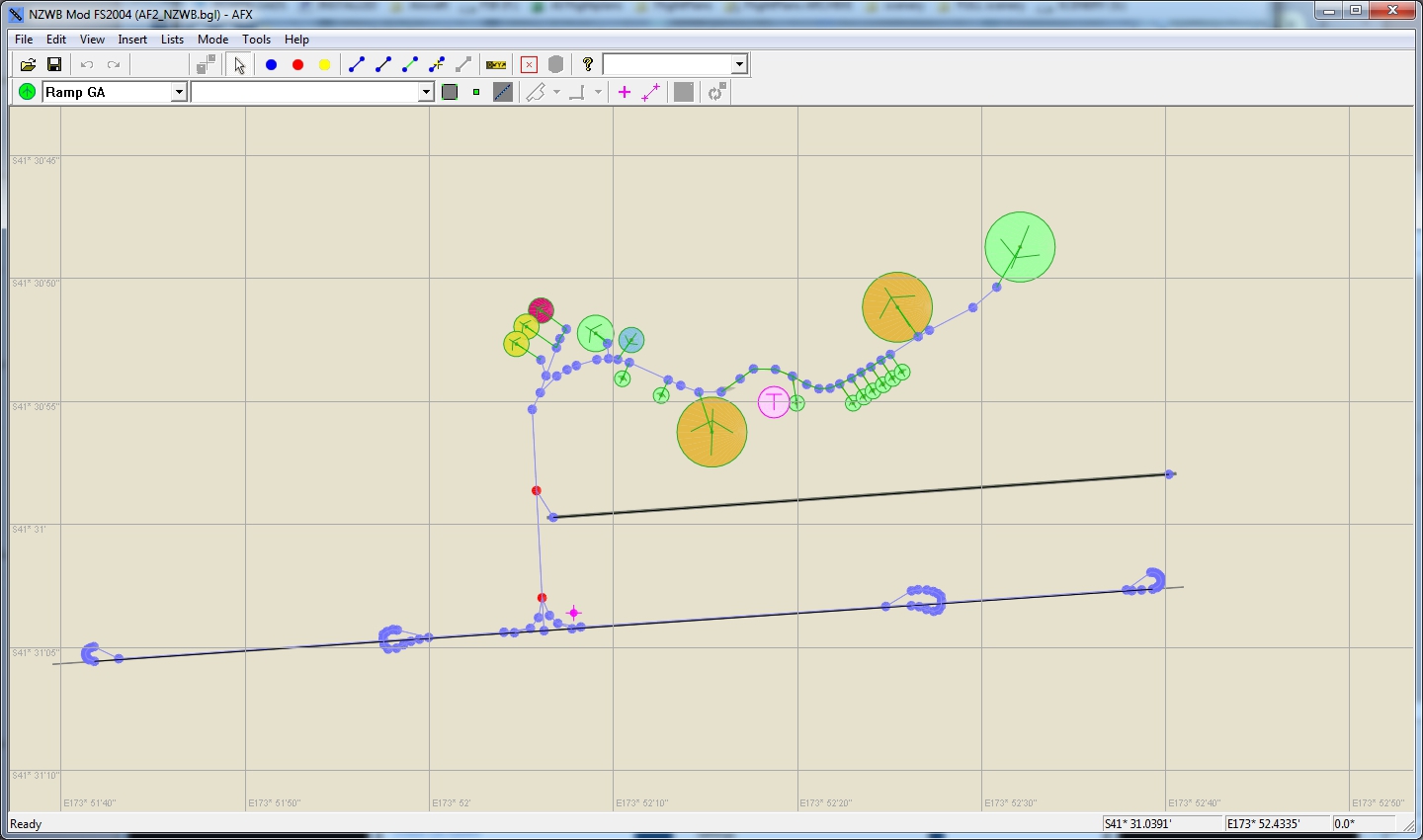
Task: Select the blue node tool
Action: tap(271, 64)
